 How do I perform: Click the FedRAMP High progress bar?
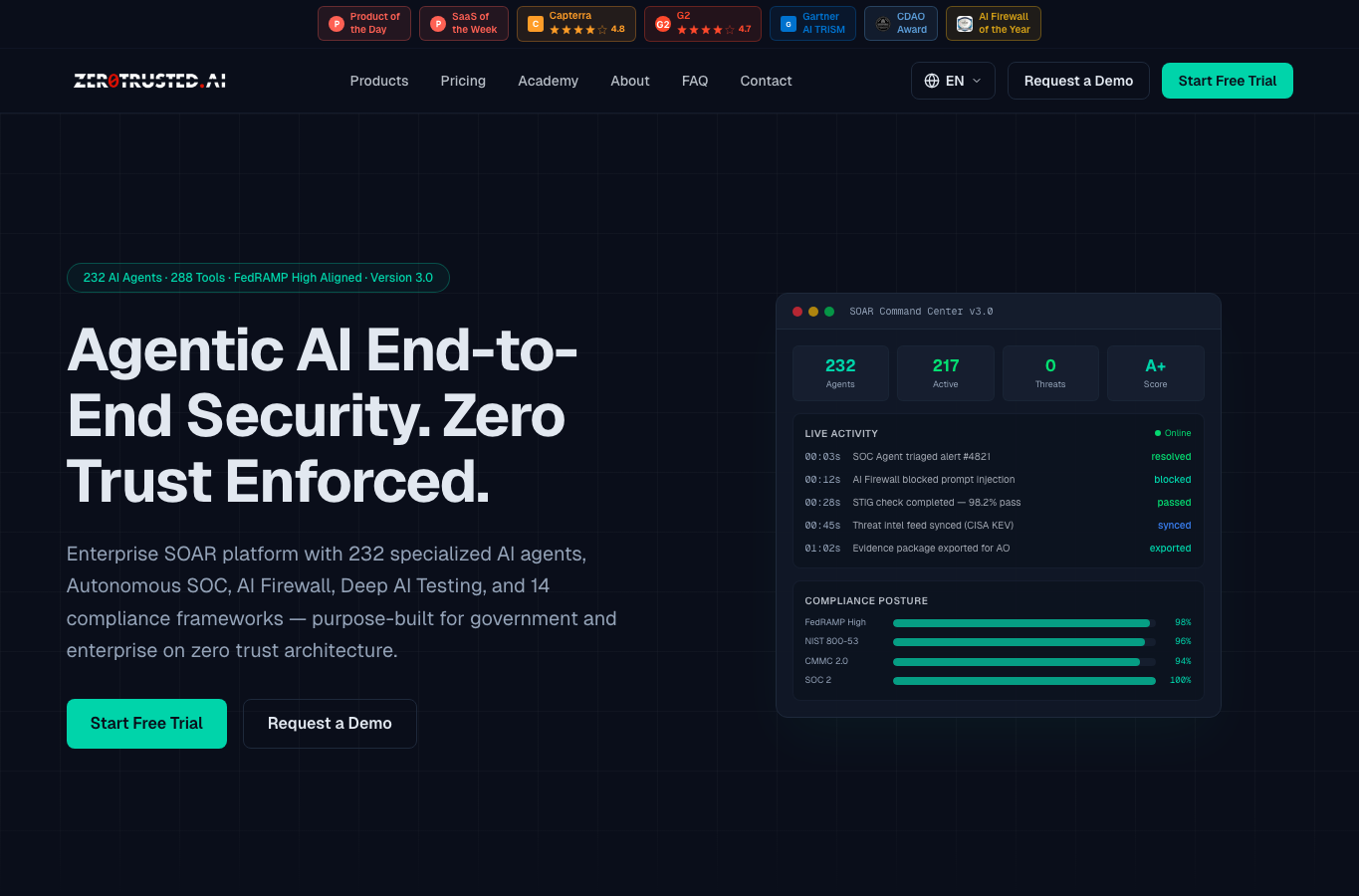point(1024,623)
